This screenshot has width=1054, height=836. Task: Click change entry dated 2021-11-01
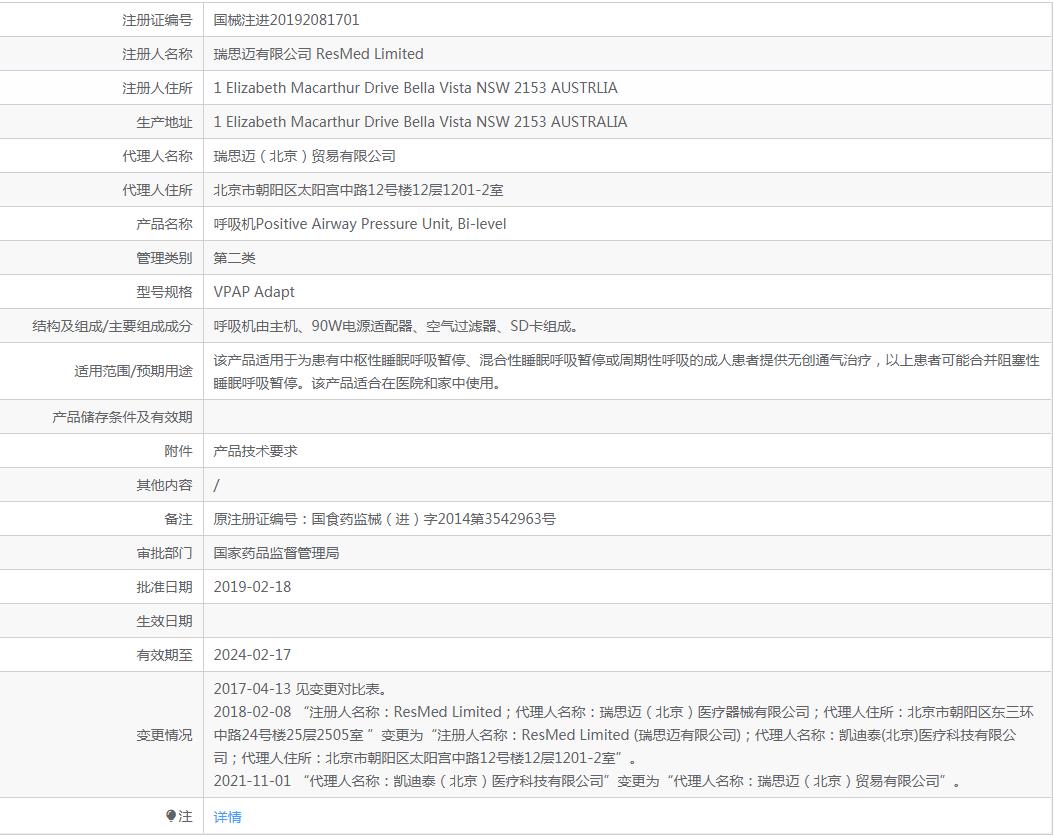587,781
